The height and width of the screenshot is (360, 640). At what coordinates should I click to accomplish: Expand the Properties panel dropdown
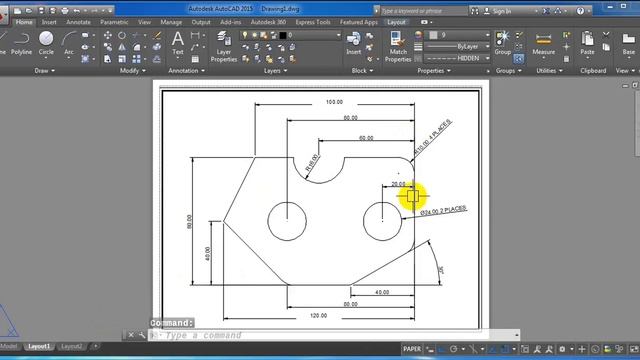pos(434,71)
